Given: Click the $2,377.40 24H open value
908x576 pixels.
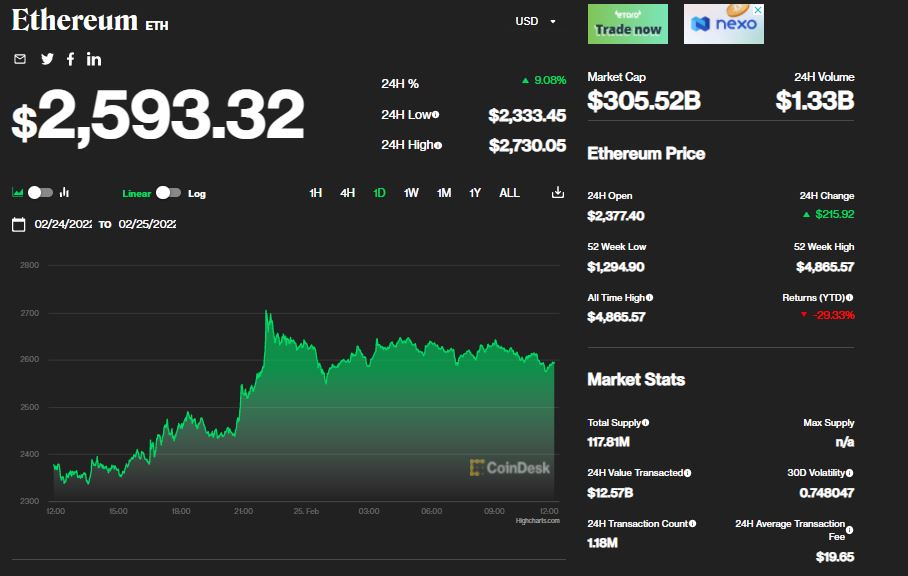Looking at the screenshot, I should coord(616,216).
